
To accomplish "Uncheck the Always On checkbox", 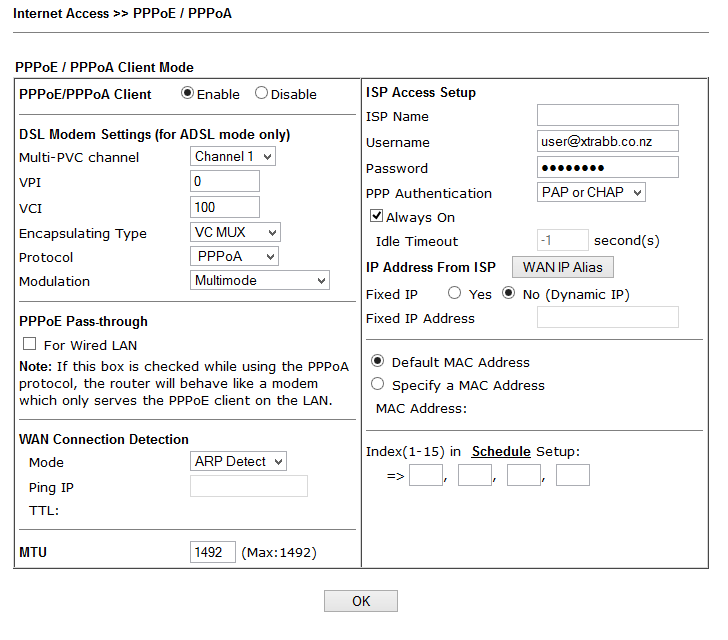I will pyautogui.click(x=376, y=216).
